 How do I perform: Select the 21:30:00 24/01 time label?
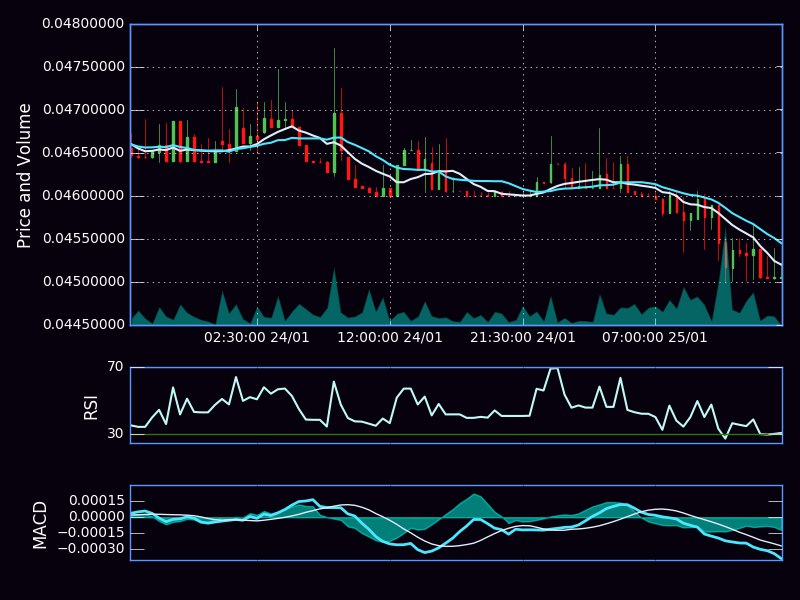(522, 338)
